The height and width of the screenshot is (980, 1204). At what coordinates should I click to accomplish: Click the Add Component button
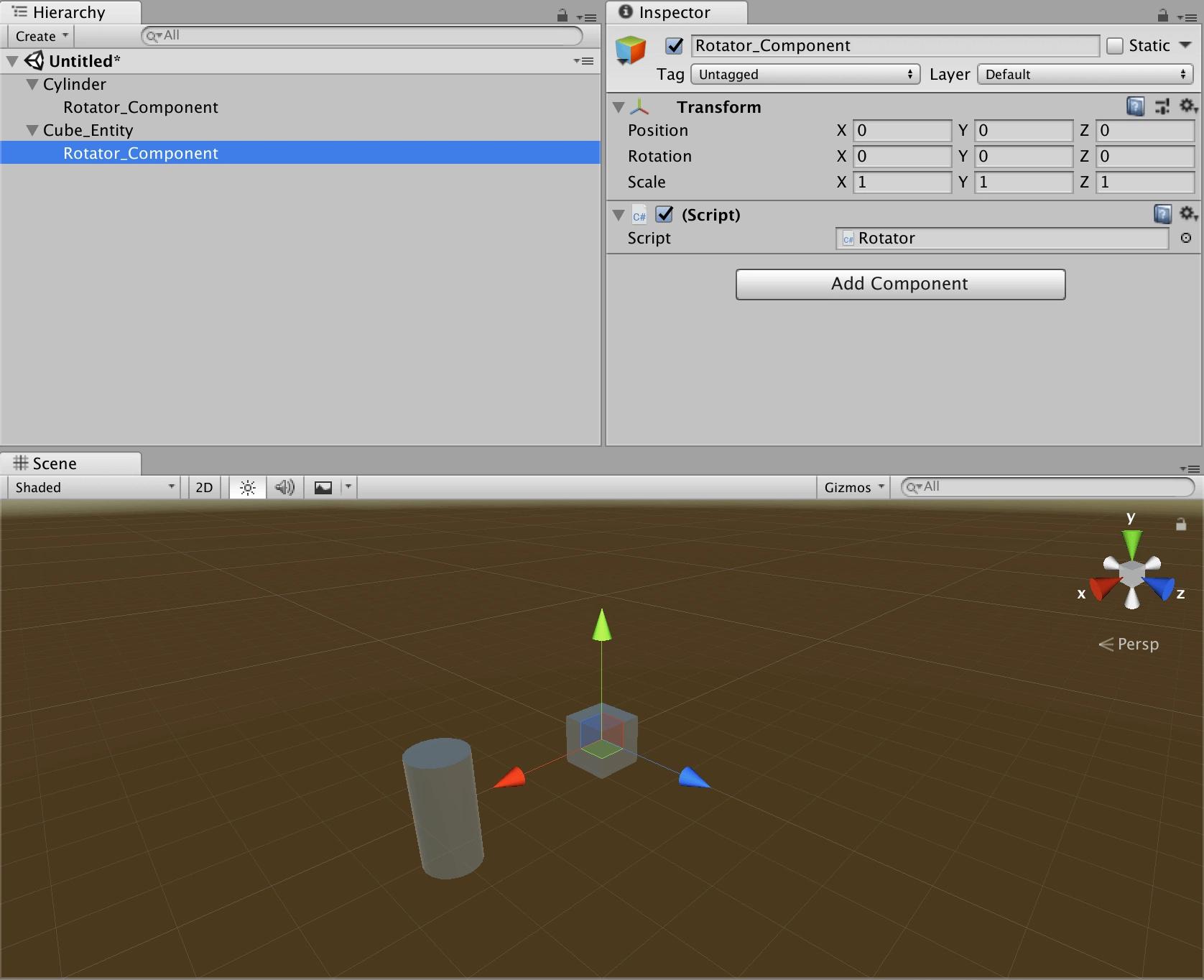[x=900, y=285]
